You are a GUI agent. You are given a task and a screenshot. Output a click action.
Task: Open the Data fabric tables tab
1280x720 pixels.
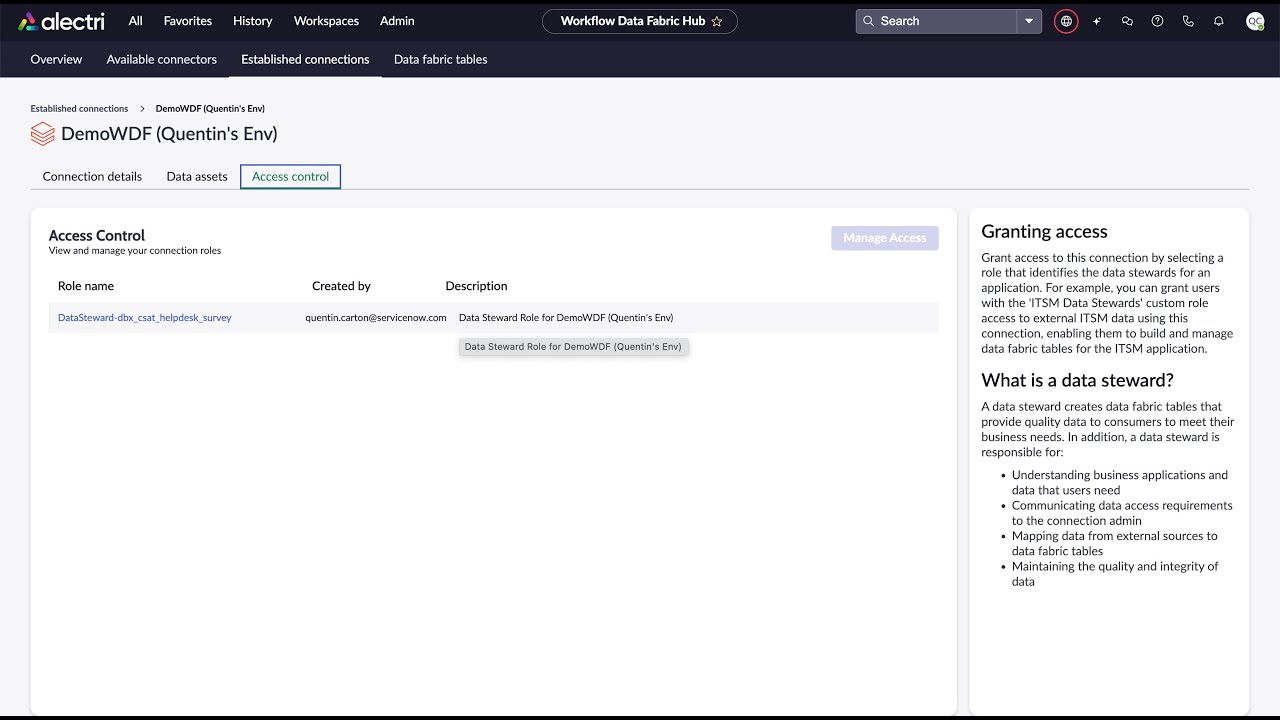coord(441,59)
